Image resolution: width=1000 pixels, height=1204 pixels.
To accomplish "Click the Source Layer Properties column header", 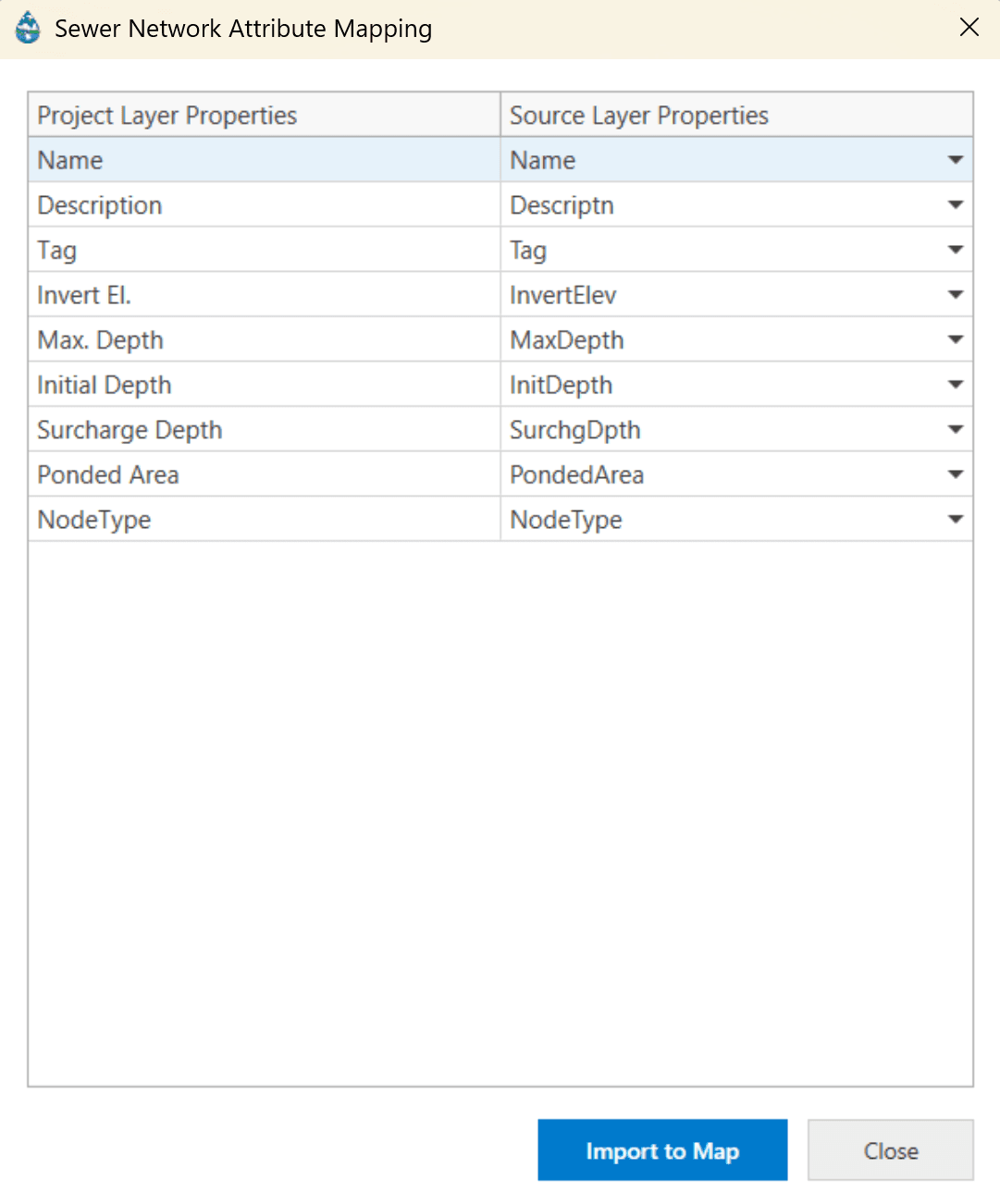I will tap(638, 115).
